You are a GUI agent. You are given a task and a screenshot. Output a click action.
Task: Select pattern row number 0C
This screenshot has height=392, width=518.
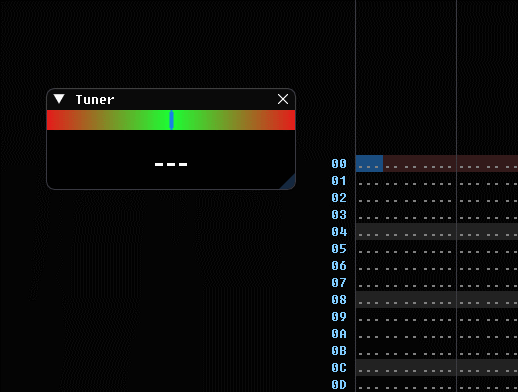(339, 368)
